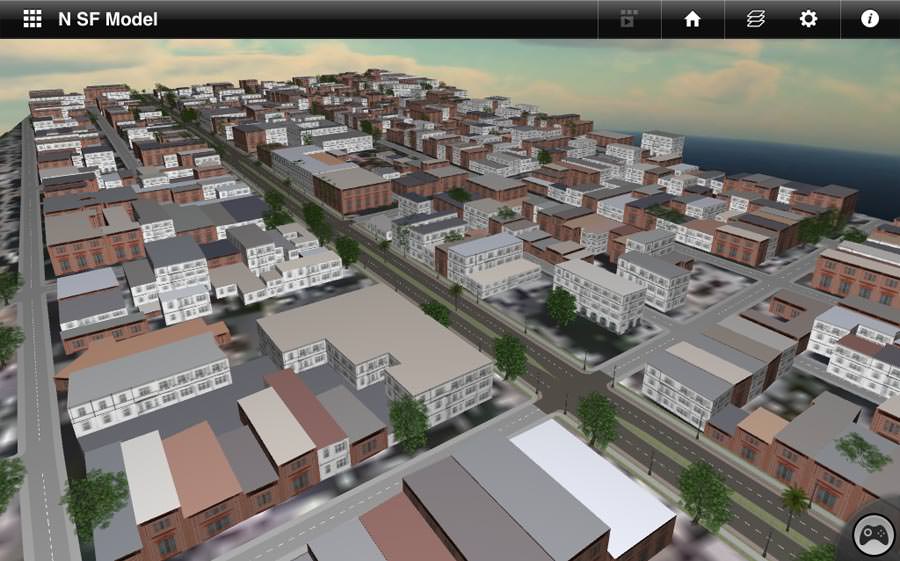Screen dimensions: 900x561
Task: Open the layers panel icon
Action: 755,20
